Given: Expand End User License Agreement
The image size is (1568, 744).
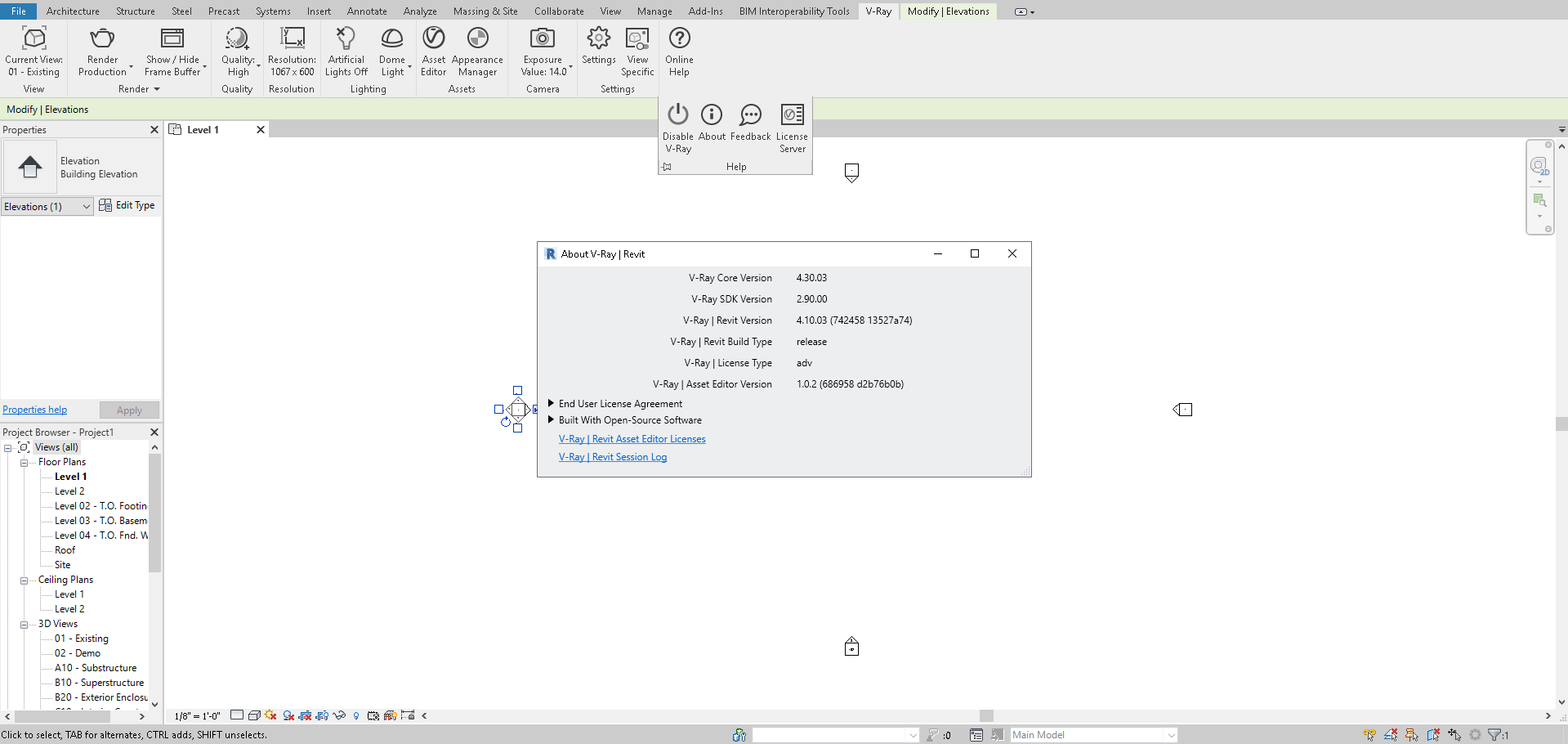Looking at the screenshot, I should point(552,403).
